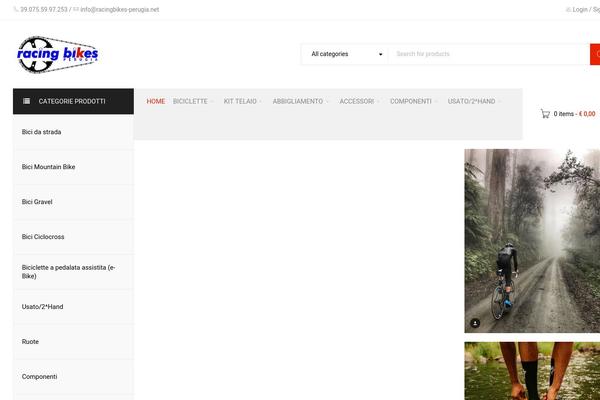Click the user badge on the foggy cyclist photo
Viewport: 600px width, 400px height.
[x=475, y=323]
